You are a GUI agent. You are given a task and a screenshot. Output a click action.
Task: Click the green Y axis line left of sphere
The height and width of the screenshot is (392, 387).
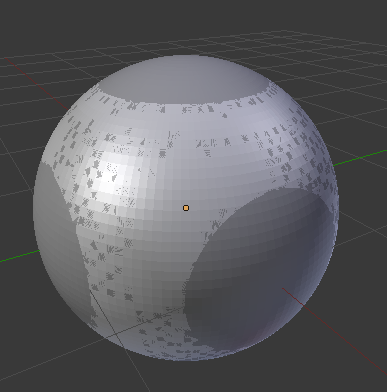[x=19, y=256]
